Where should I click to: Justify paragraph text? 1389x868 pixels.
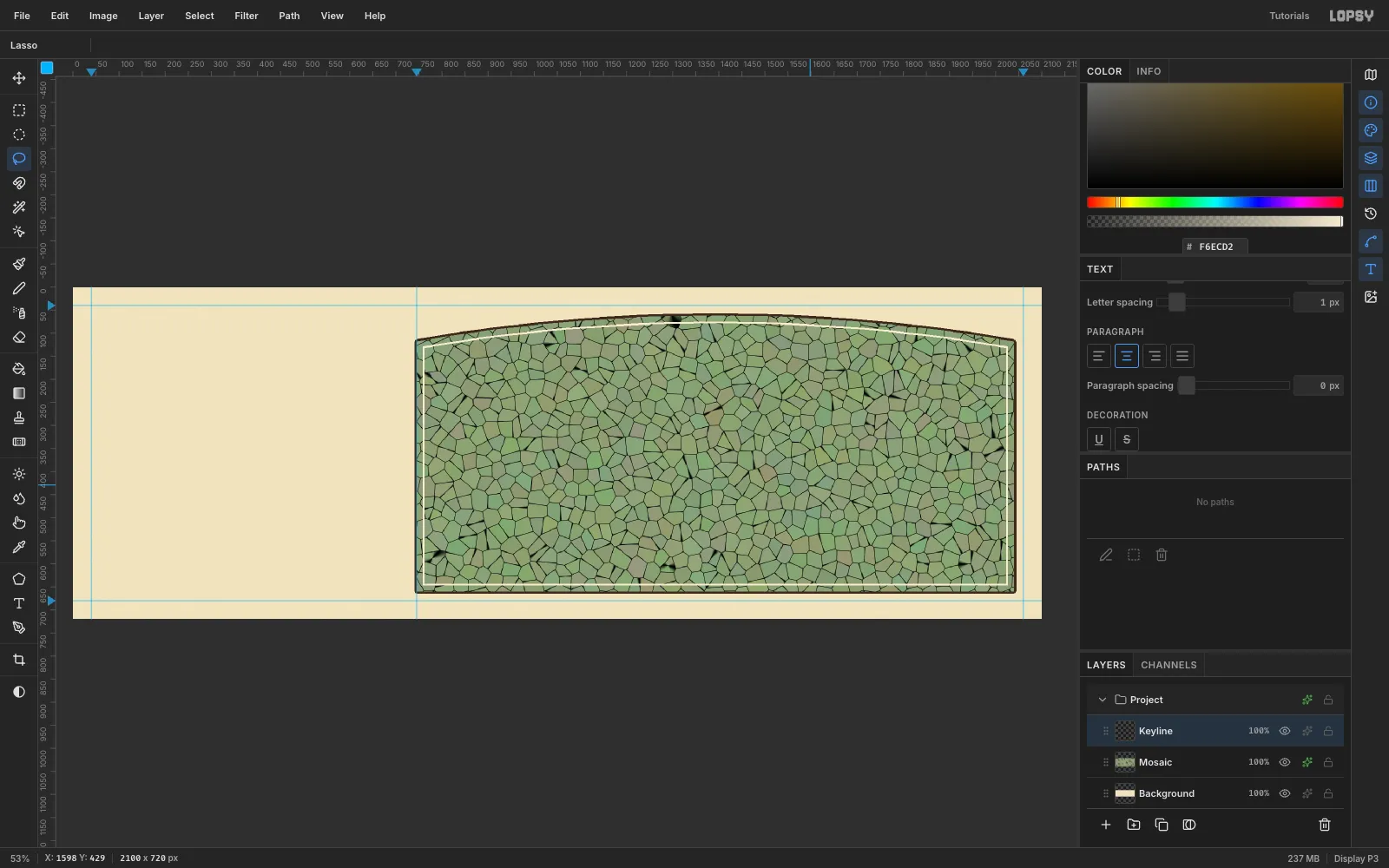1182,356
